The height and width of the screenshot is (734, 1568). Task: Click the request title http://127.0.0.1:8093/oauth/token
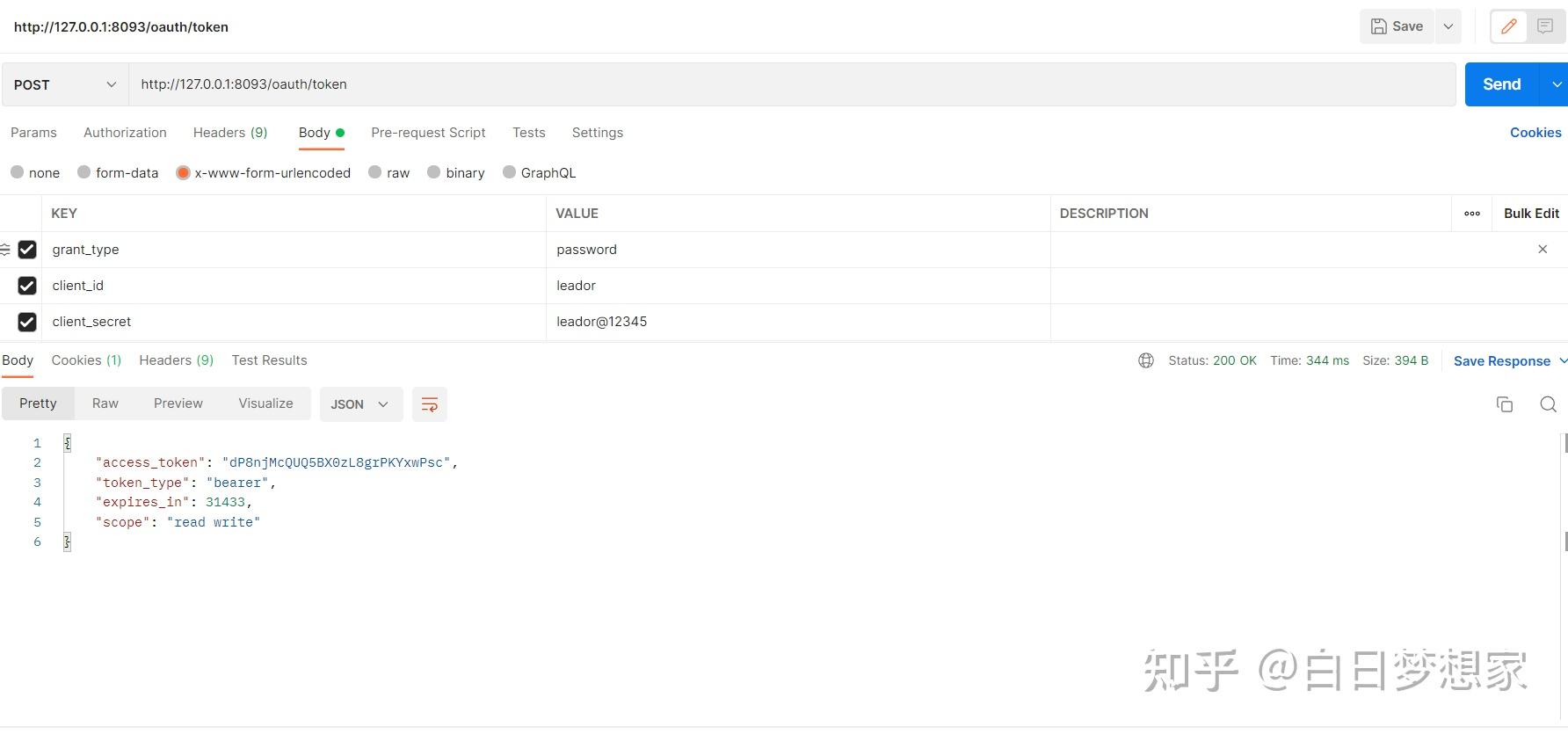coord(121,27)
